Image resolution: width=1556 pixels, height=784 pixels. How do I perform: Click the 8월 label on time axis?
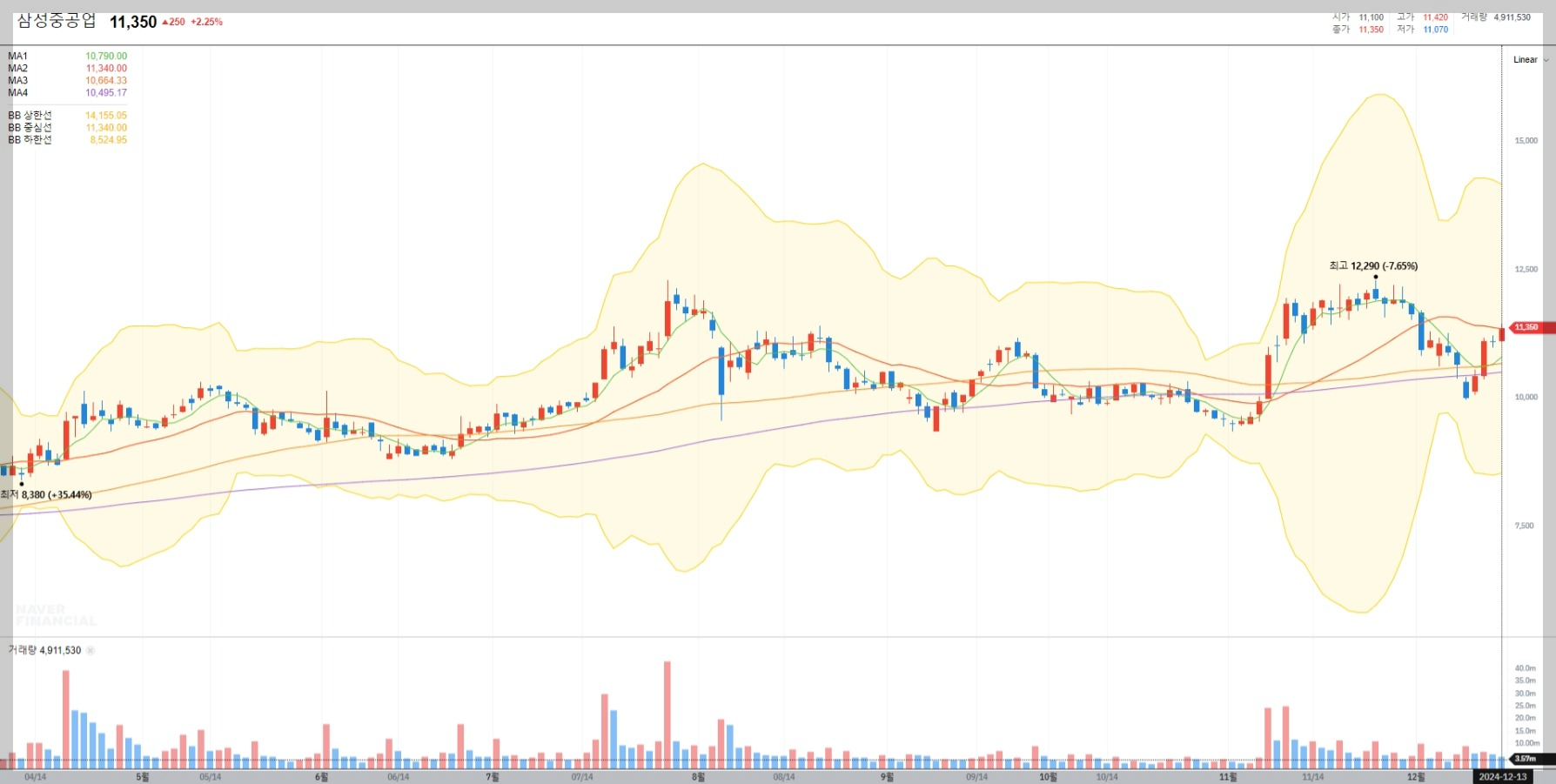click(698, 777)
